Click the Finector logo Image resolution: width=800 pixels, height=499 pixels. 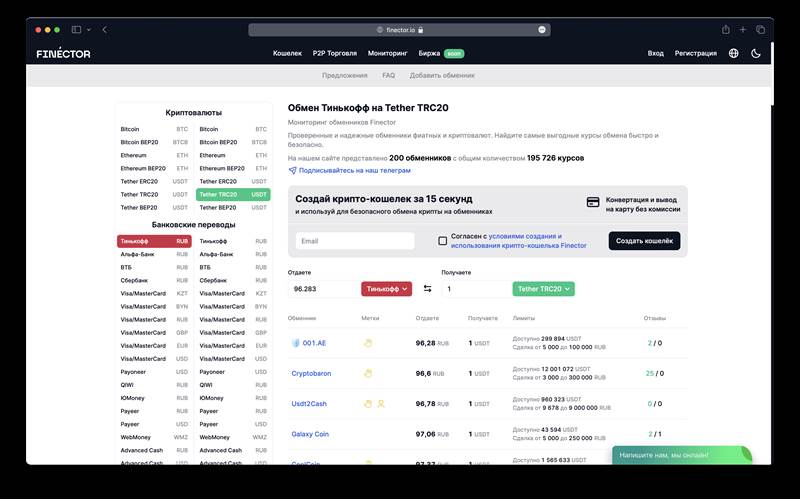click(63, 53)
